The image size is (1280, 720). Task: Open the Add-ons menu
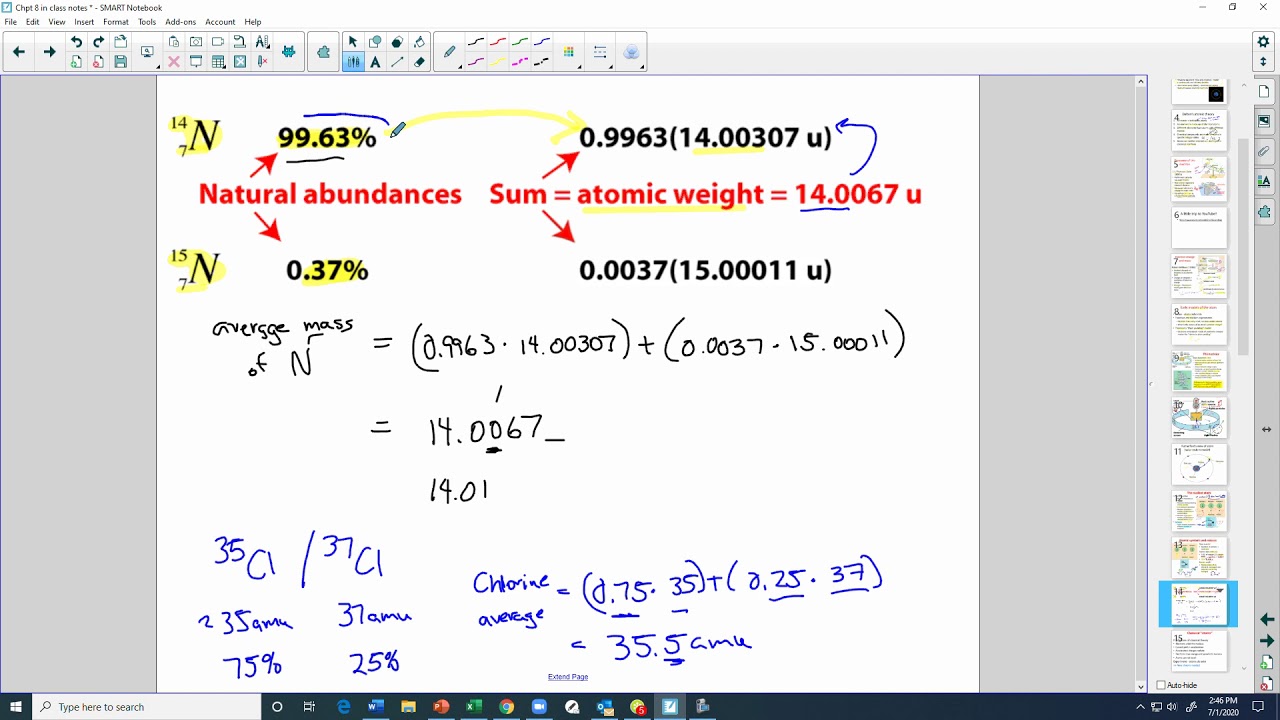(181, 22)
